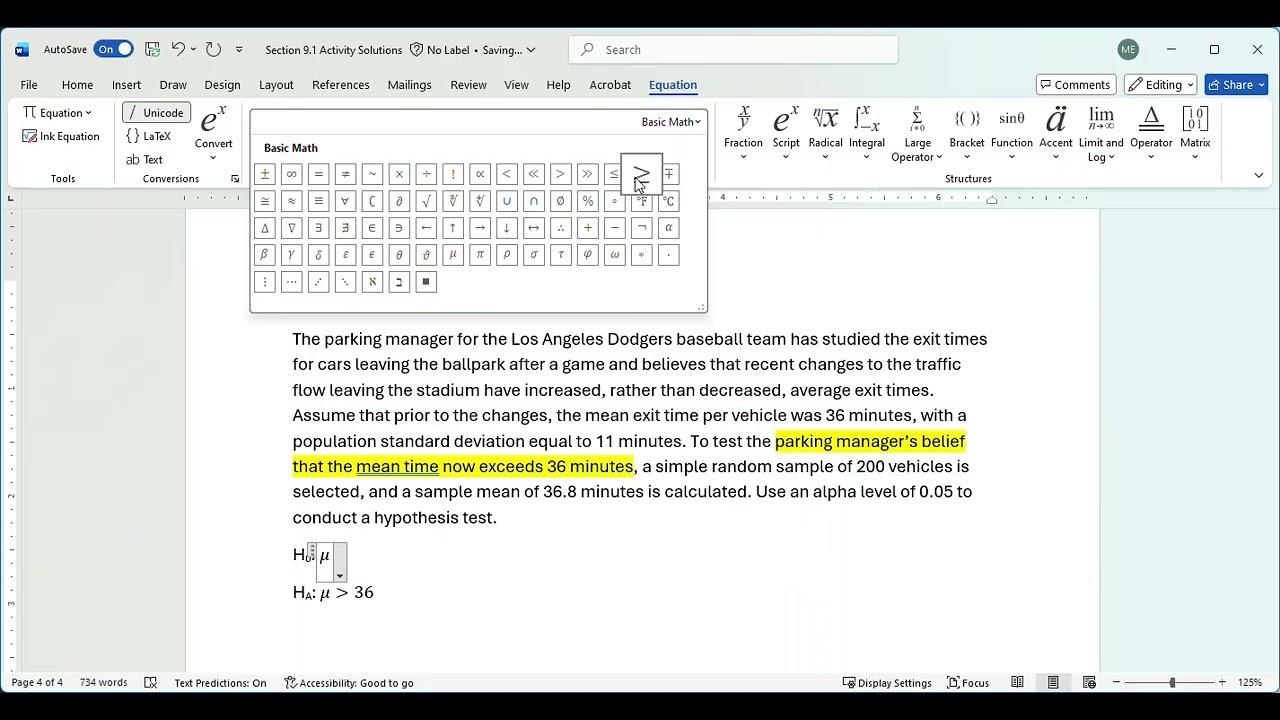
Task: Click the Comments button
Action: click(x=1076, y=85)
